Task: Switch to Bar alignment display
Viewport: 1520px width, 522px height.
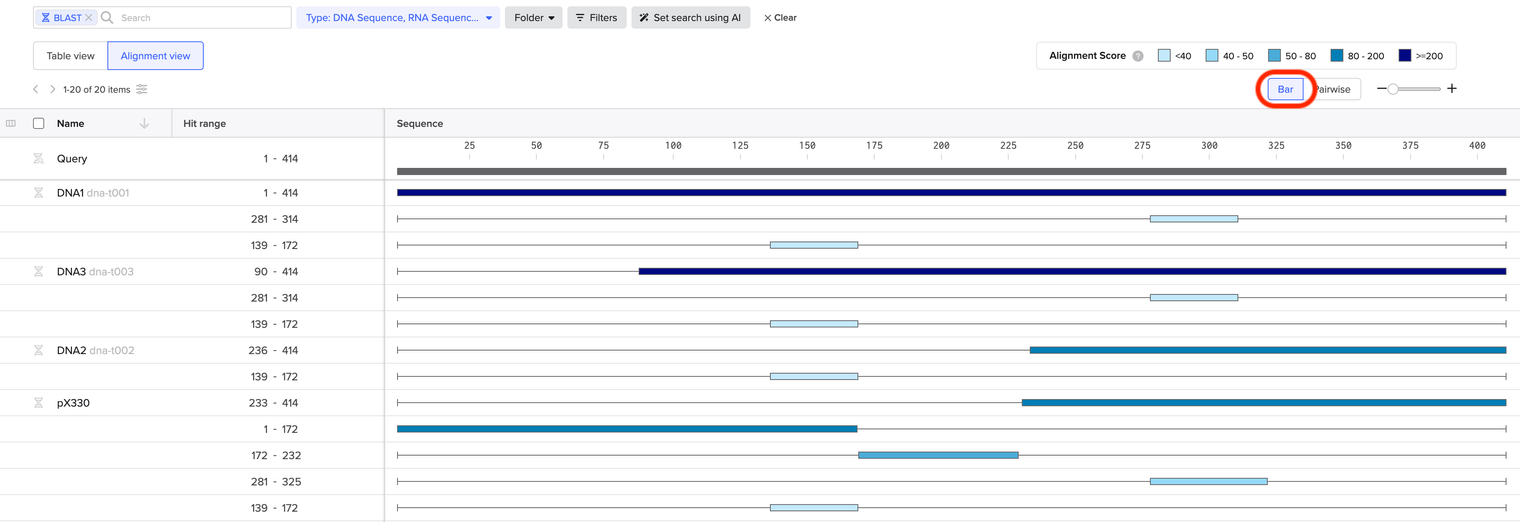Action: 1285,89
